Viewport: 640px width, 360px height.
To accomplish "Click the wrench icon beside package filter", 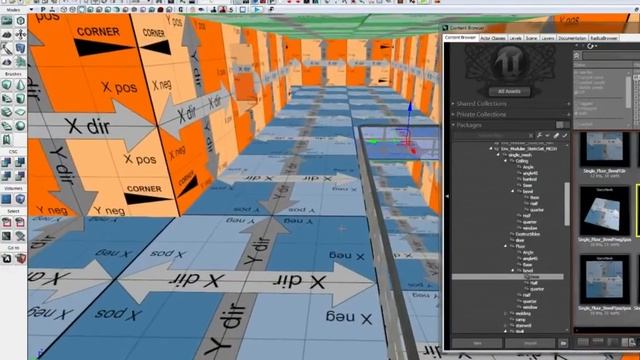I will tap(540, 135).
